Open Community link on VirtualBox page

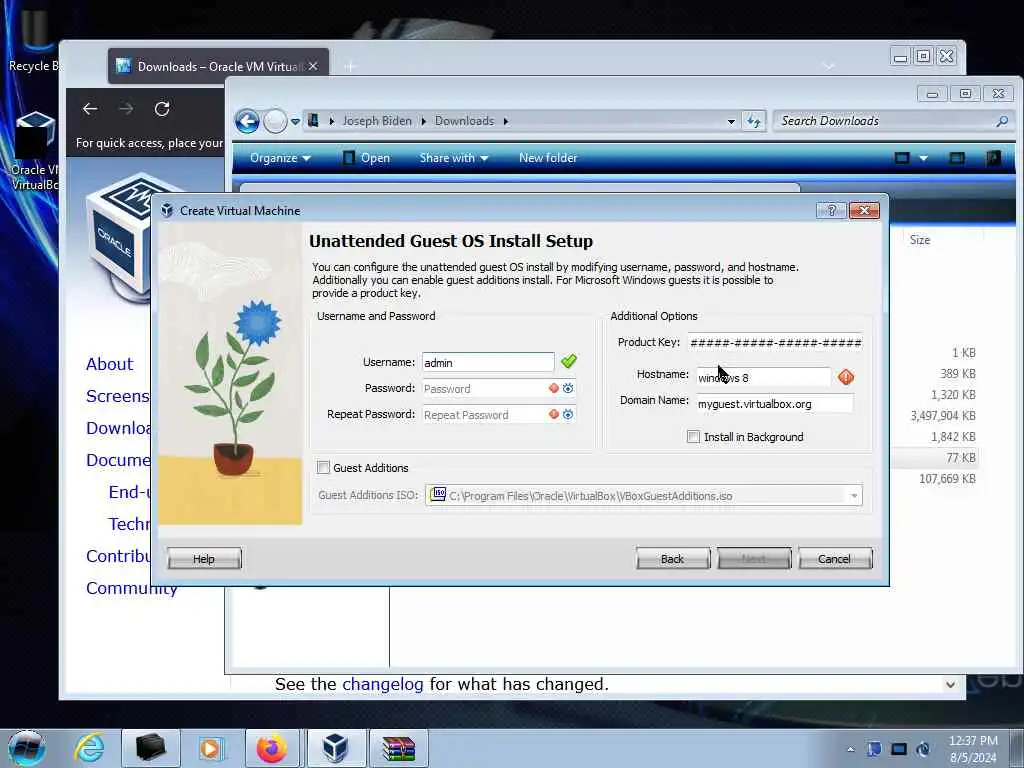coord(131,588)
